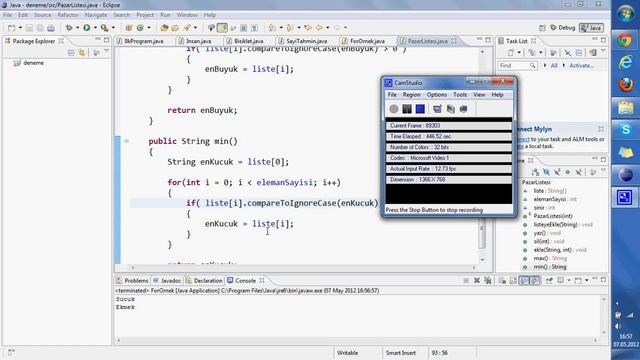640x360 pixels.
Task: Open CamStudio Options menu
Action: point(437,95)
